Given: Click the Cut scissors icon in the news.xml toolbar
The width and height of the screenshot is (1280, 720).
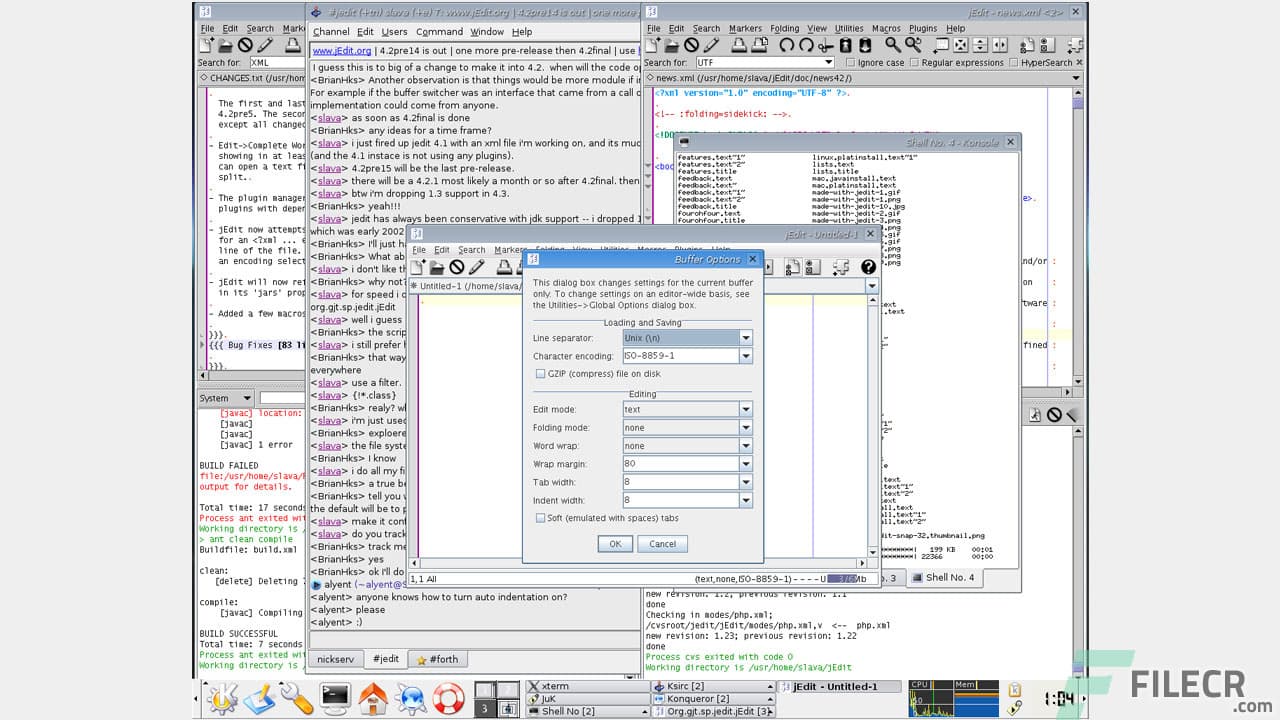Looking at the screenshot, I should point(825,45).
